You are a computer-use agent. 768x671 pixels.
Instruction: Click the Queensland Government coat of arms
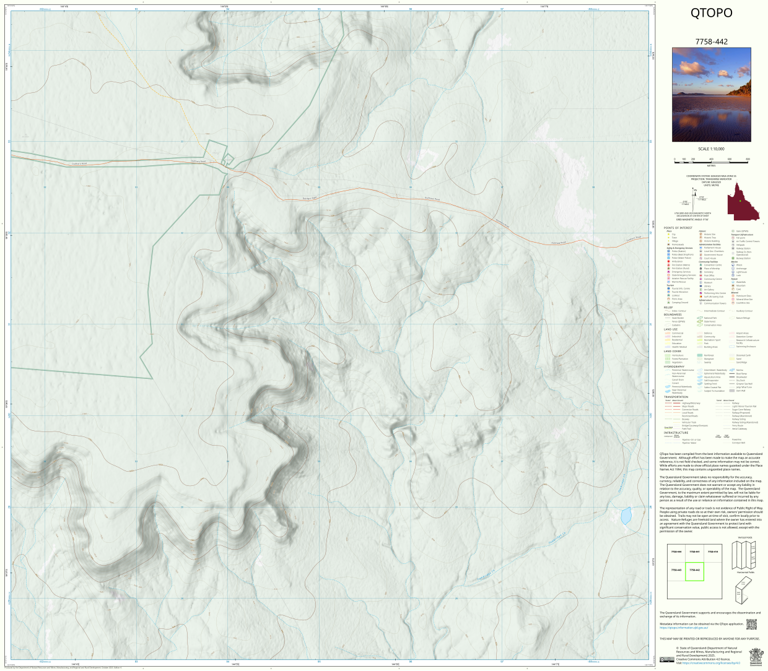coord(756,655)
